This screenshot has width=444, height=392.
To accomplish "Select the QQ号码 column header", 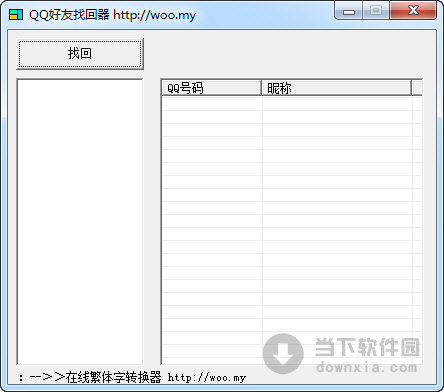I will pos(211,88).
